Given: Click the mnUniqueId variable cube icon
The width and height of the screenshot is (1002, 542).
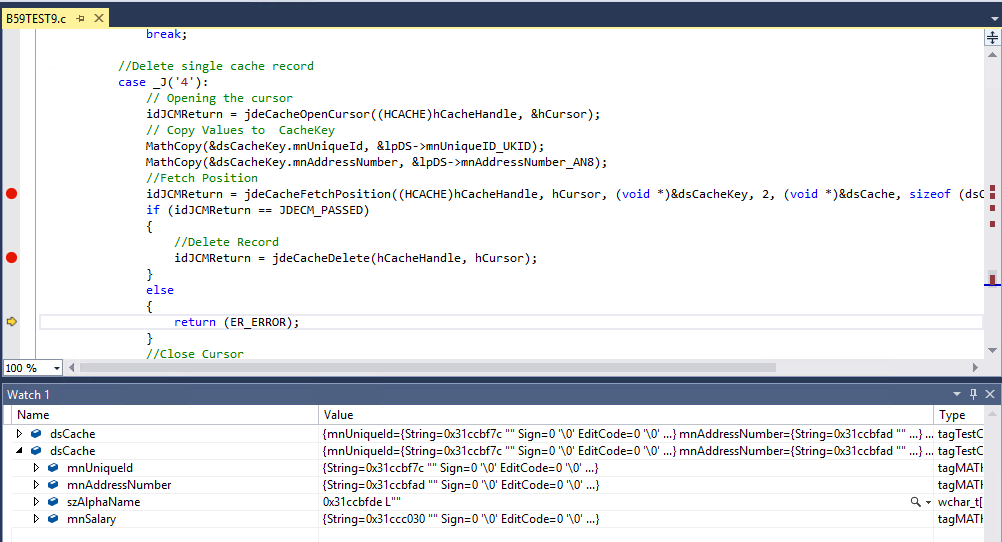Looking at the screenshot, I should 53,468.
